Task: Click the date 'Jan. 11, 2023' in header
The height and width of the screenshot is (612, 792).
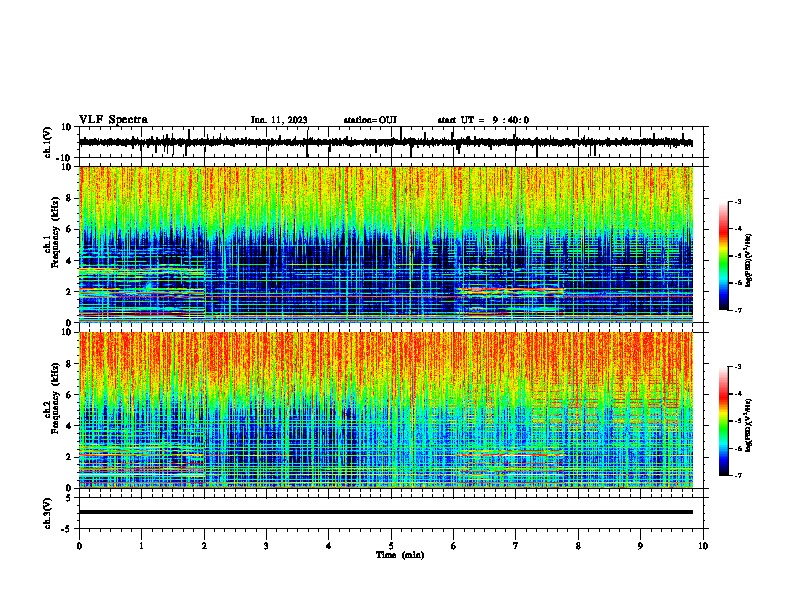Action: pyautogui.click(x=279, y=120)
